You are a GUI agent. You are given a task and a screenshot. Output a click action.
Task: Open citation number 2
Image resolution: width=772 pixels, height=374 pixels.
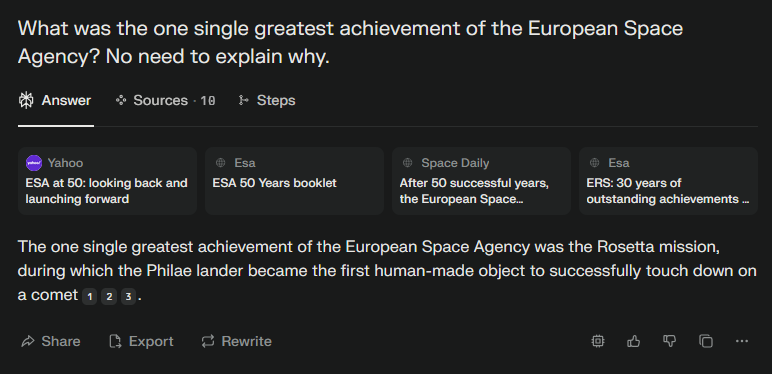[109, 297]
